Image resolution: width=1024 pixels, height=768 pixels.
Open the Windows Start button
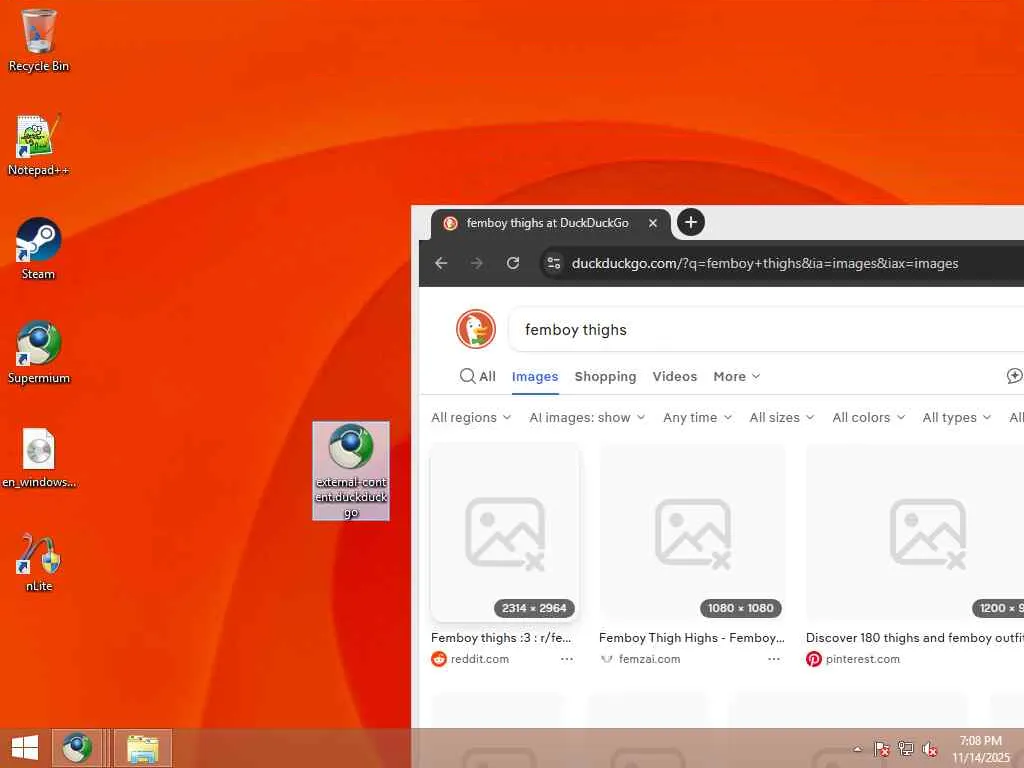25,748
